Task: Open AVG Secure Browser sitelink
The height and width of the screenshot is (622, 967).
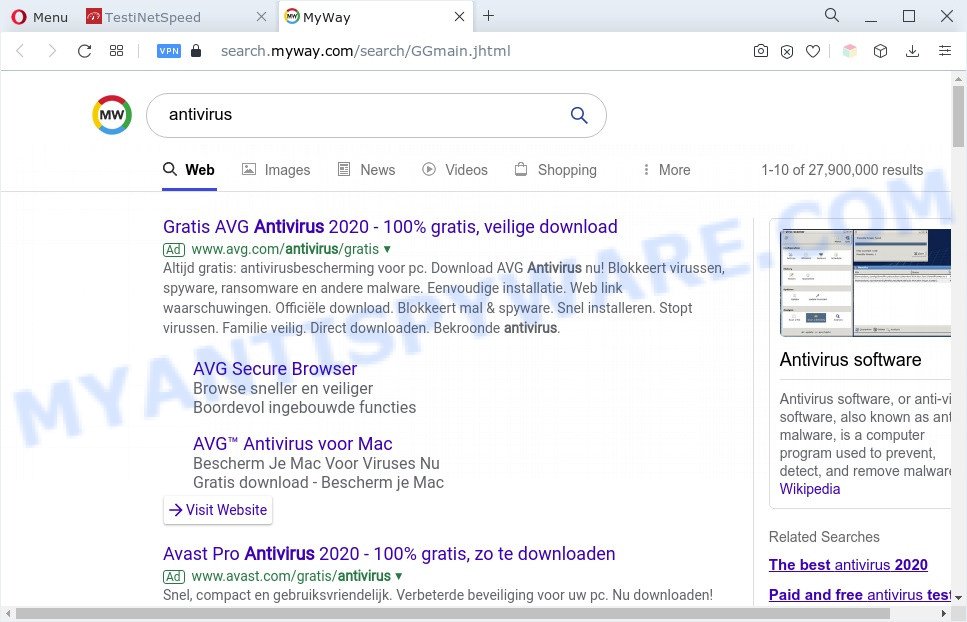Action: click(275, 369)
